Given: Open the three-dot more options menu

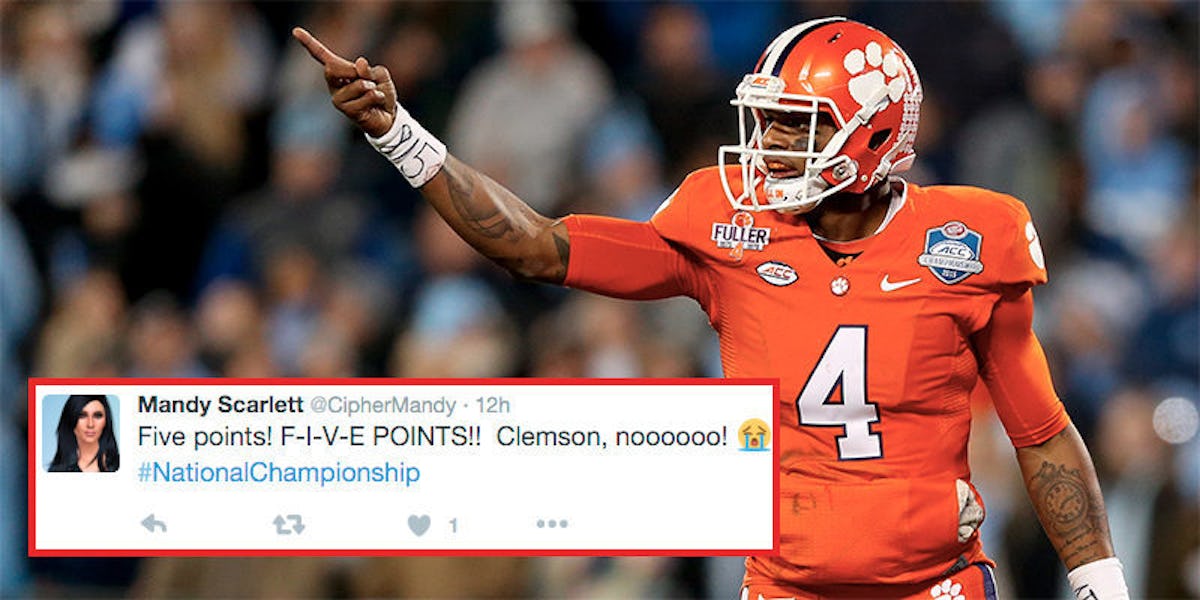Looking at the screenshot, I should click(552, 523).
